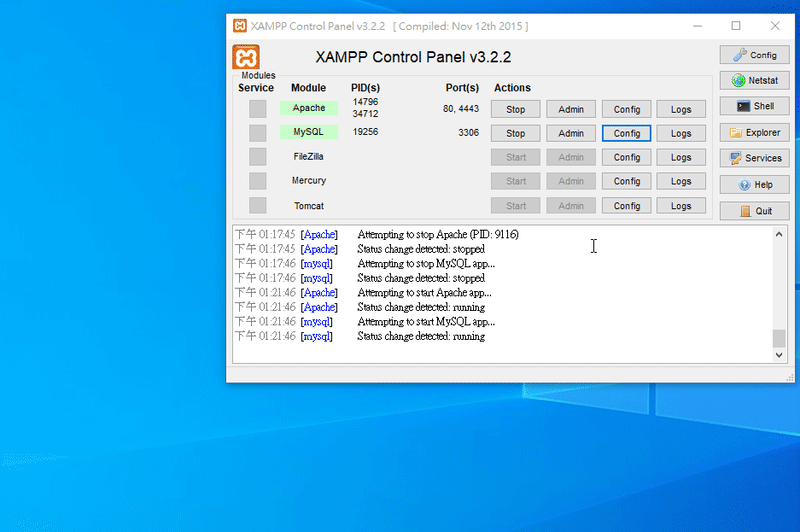
Task: Open Tomcat Config menu
Action: tap(627, 206)
